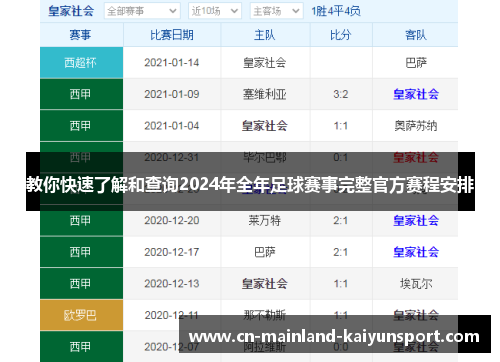Click the 皇家社会 team title
Viewport: 500px width, 362px height.
(x=71, y=11)
